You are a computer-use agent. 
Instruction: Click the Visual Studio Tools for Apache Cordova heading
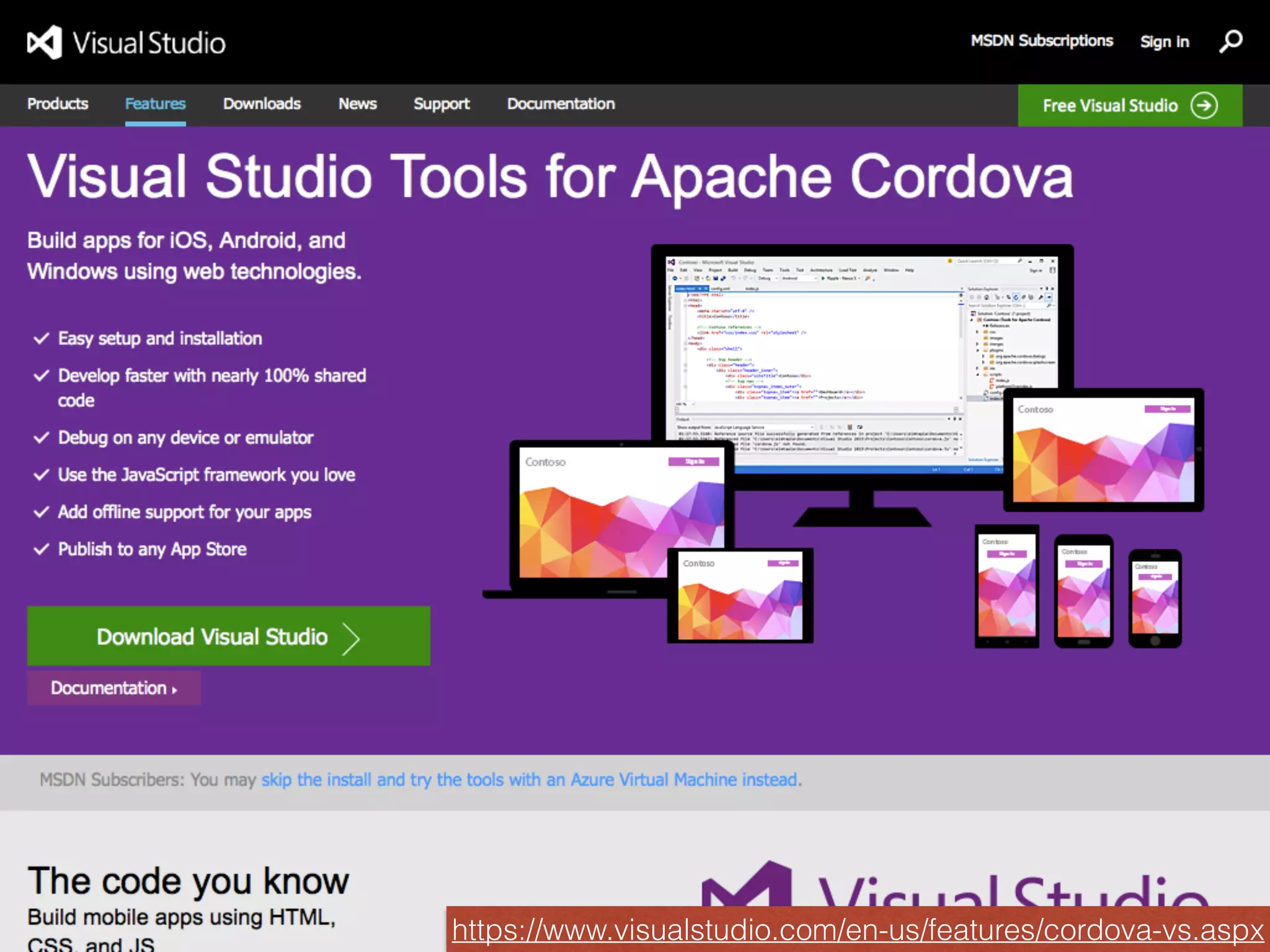(x=550, y=177)
